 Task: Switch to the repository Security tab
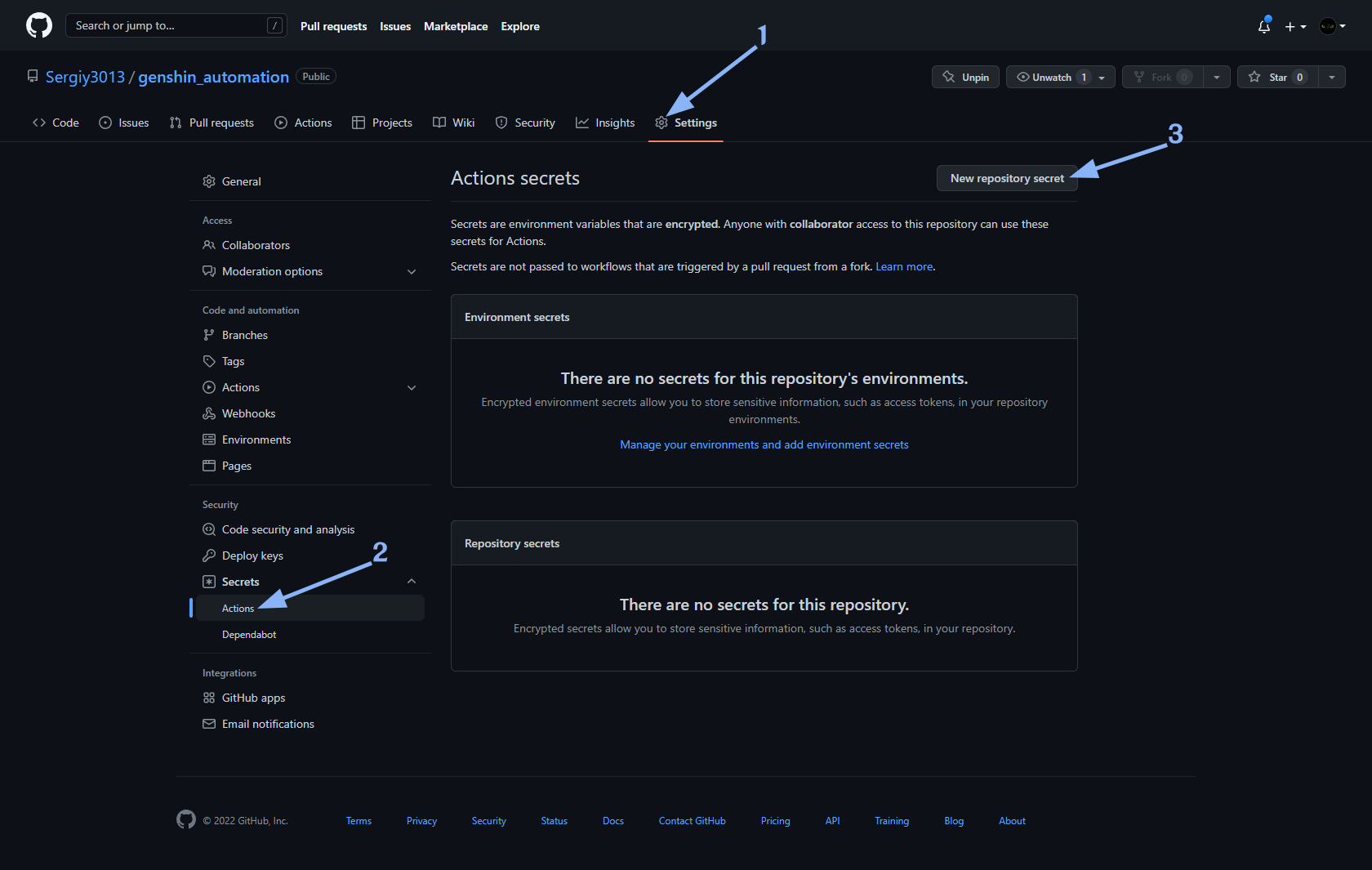(x=525, y=123)
